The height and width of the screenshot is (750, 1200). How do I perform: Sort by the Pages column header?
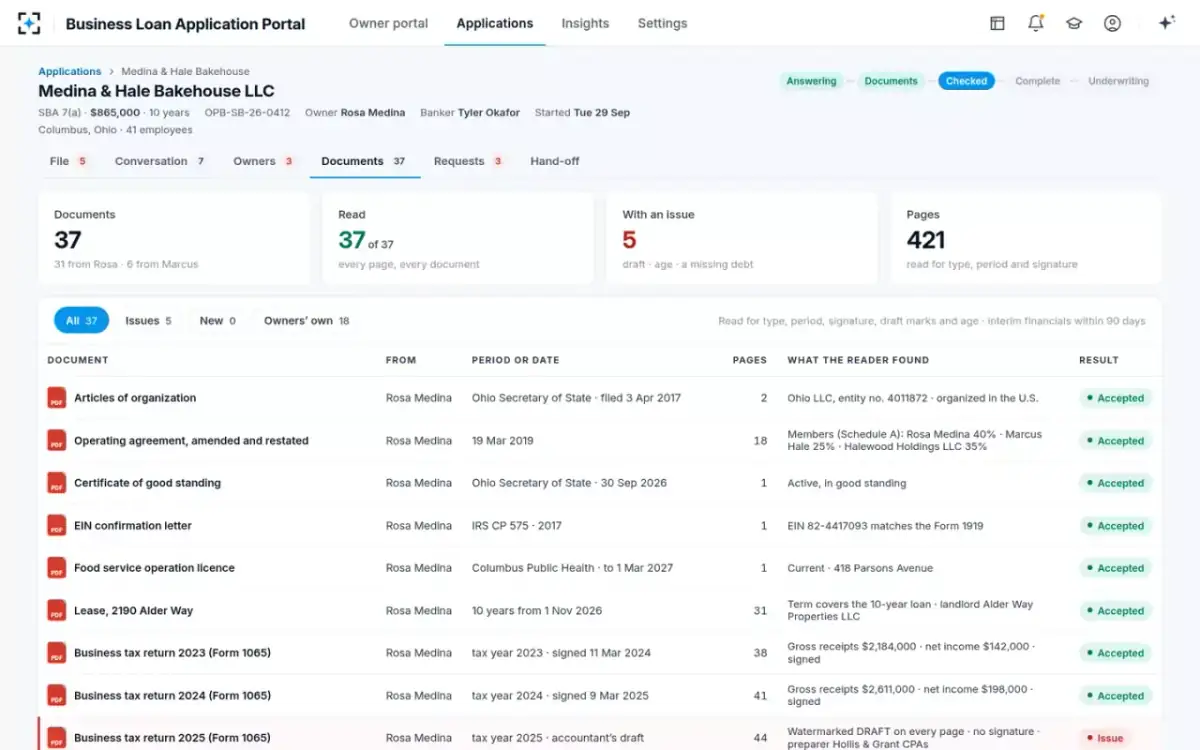pos(750,360)
